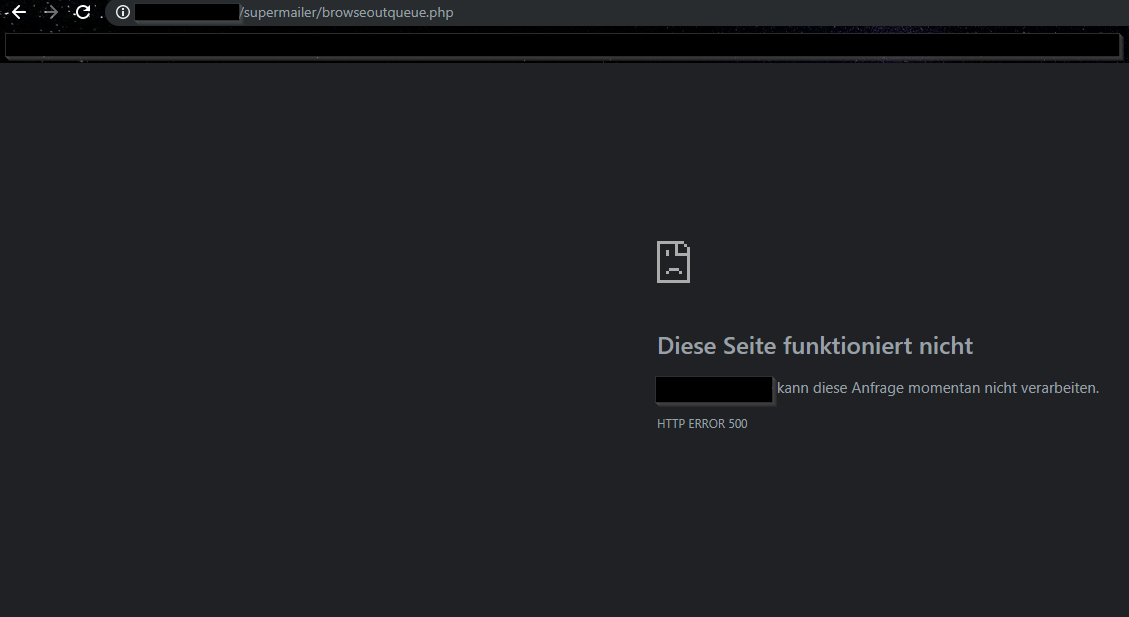Click the greyed-out forward arrow
1129x617 pixels.
(x=51, y=12)
